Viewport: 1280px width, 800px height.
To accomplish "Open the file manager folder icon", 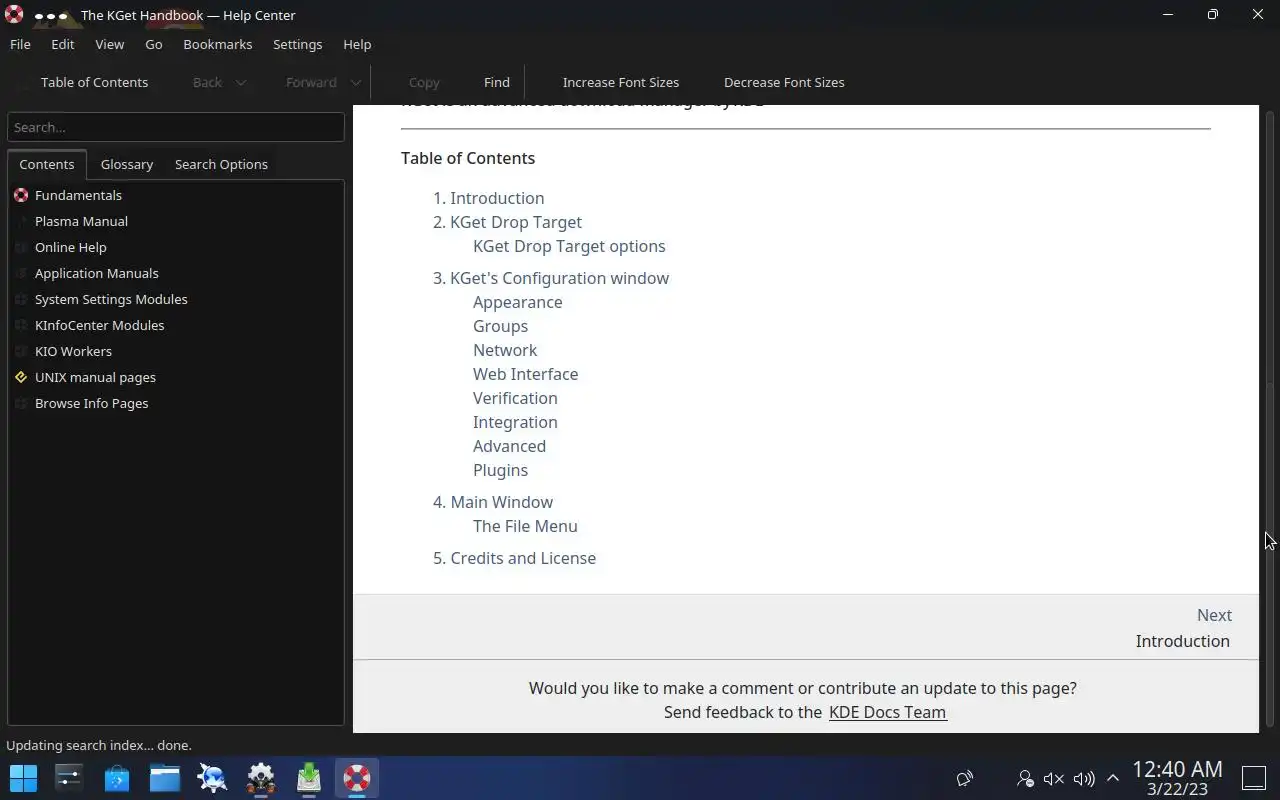I will pyautogui.click(x=165, y=777).
